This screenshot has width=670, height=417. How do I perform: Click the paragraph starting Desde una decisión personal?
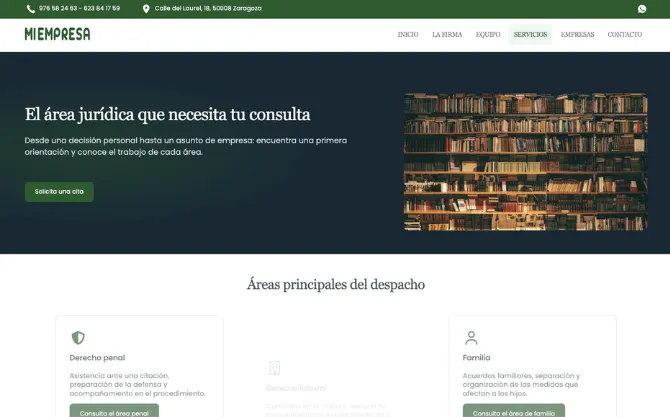pyautogui.click(x=186, y=146)
